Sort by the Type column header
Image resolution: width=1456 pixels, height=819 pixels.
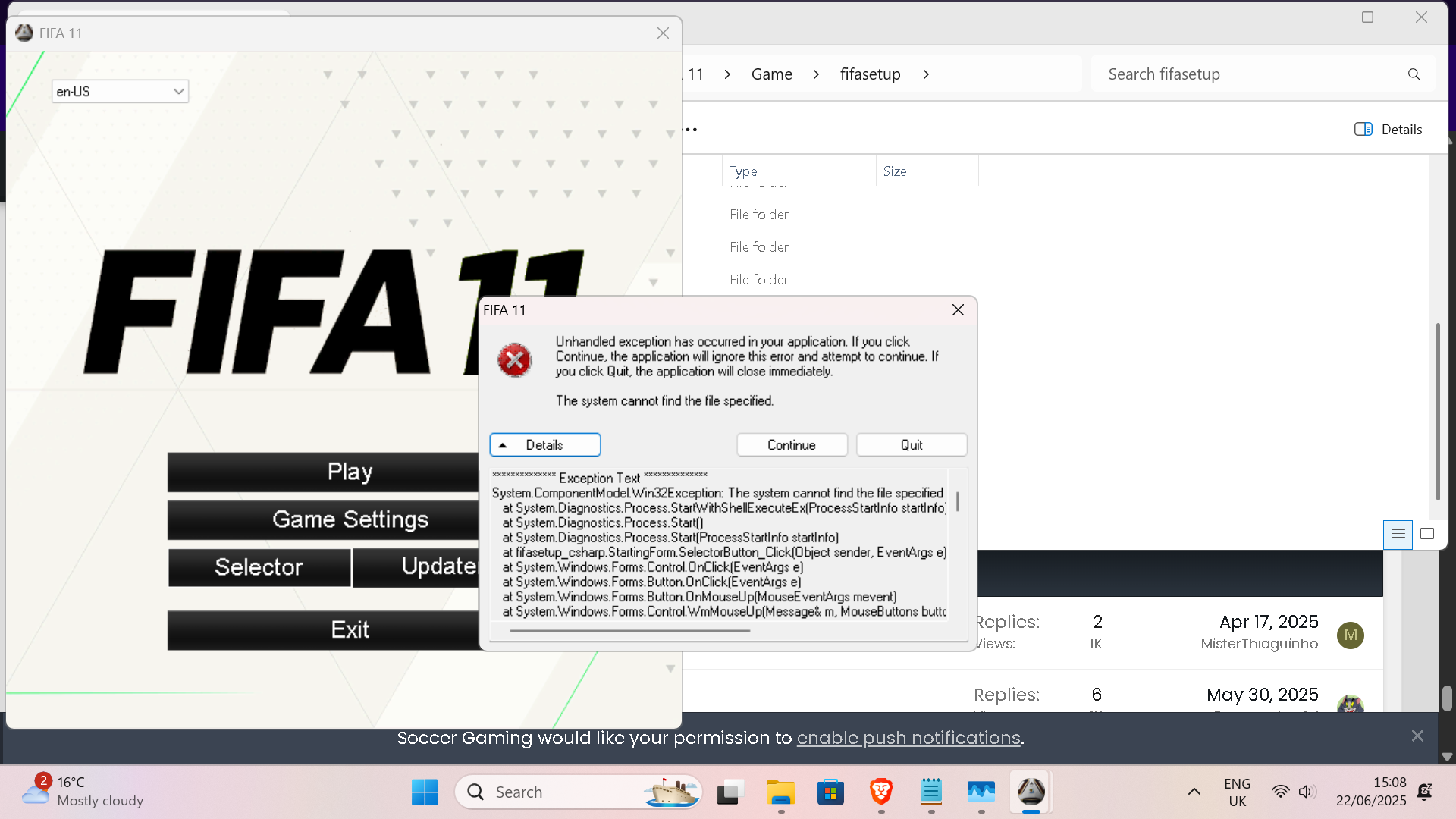[x=799, y=171]
